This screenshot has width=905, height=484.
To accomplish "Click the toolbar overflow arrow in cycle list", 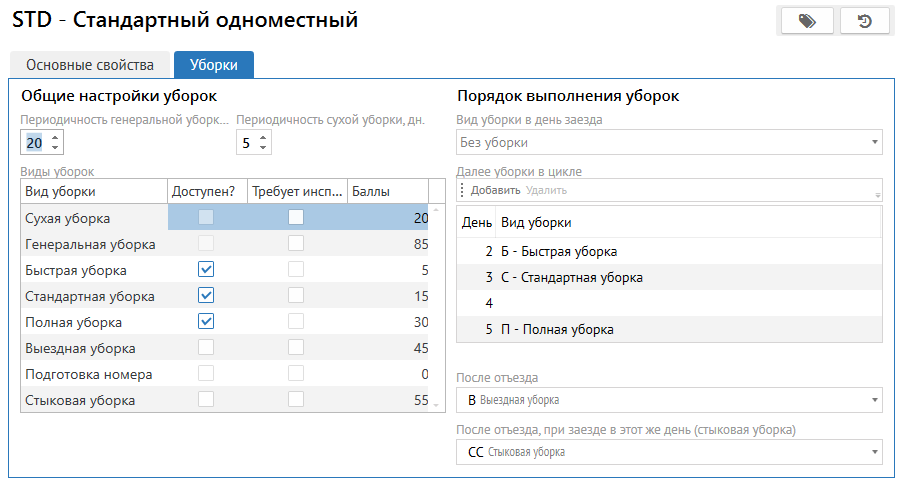I will point(878,195).
